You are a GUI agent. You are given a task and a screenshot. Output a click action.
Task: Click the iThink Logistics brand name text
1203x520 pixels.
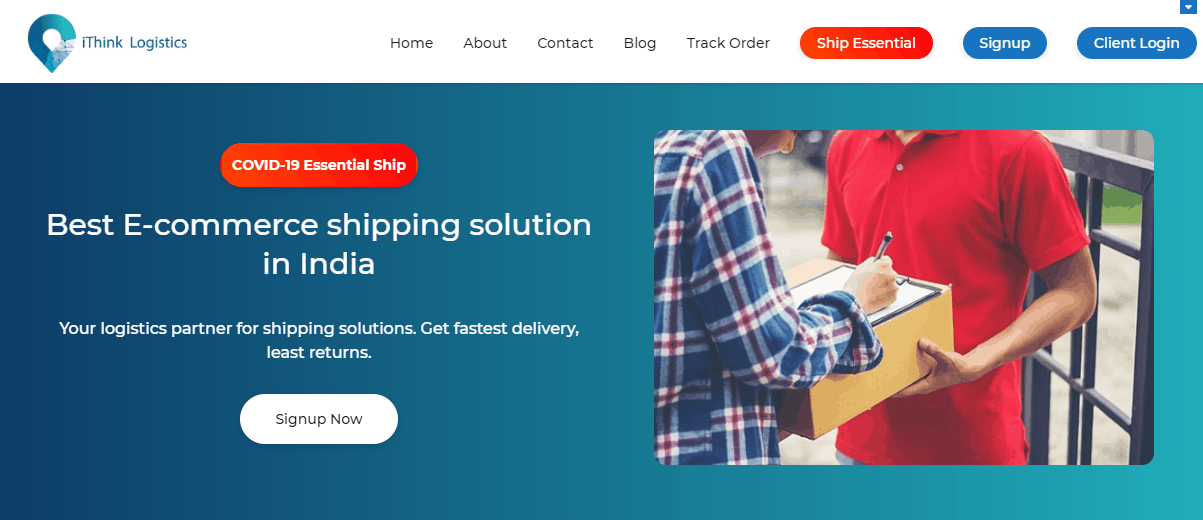pos(134,43)
